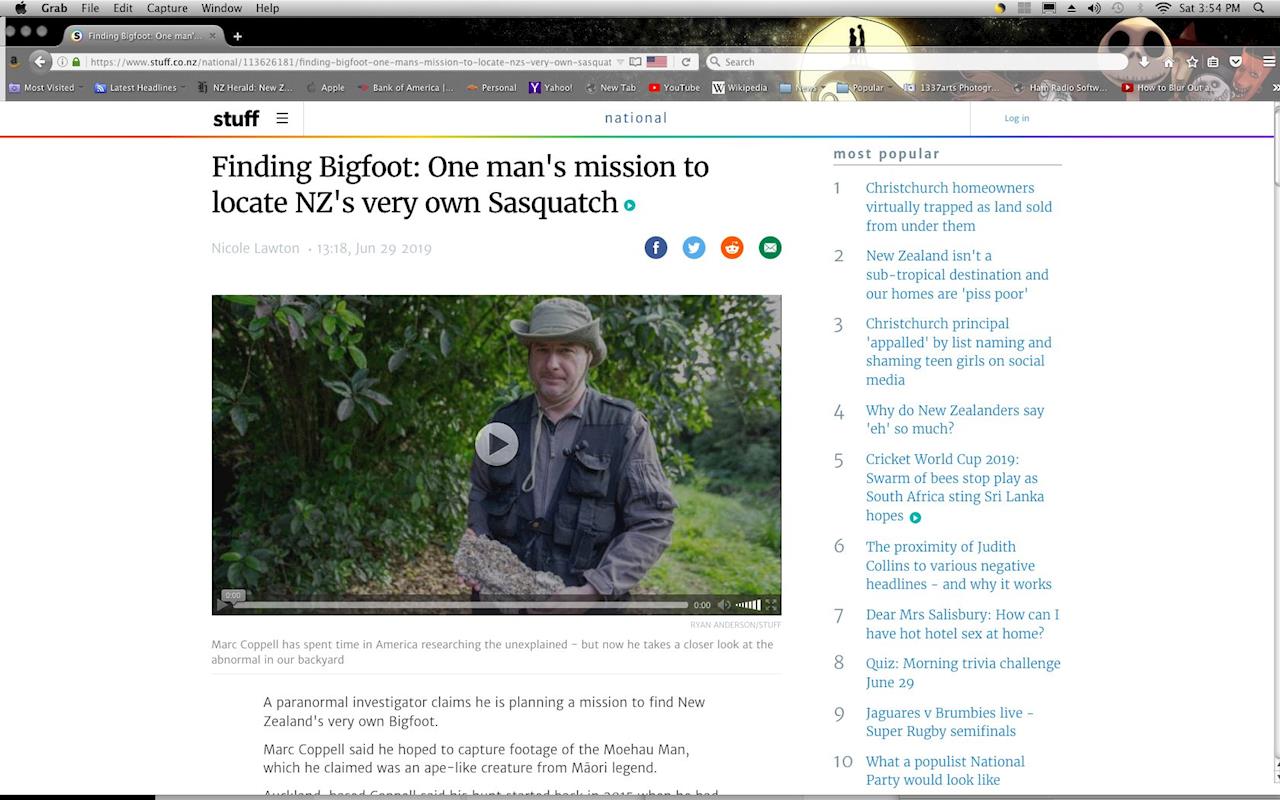The image size is (1280, 800).
Task: Open Firefox downloads arrow icon
Action: tap(1144, 62)
